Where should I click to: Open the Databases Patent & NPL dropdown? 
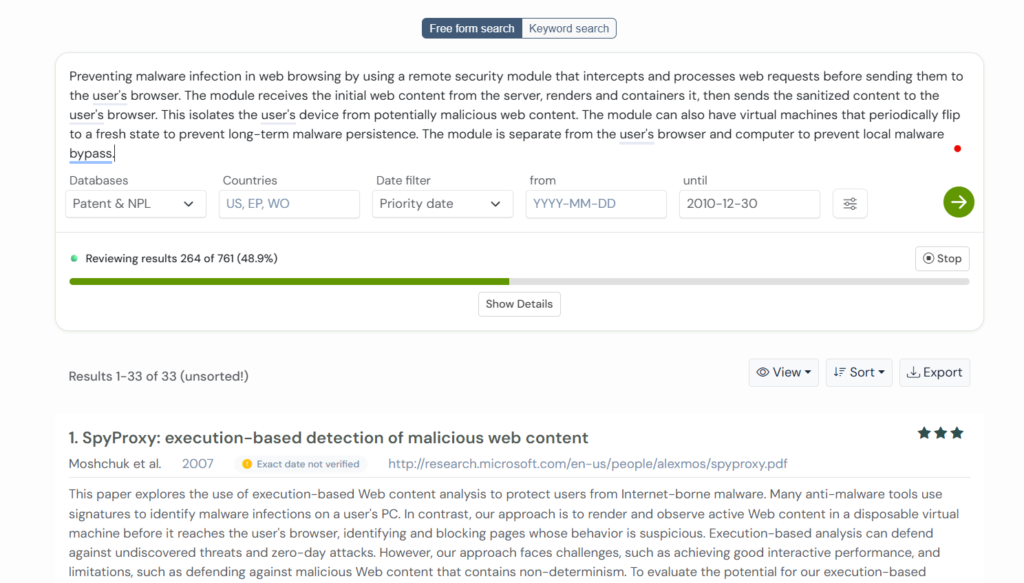pyautogui.click(x=135, y=204)
